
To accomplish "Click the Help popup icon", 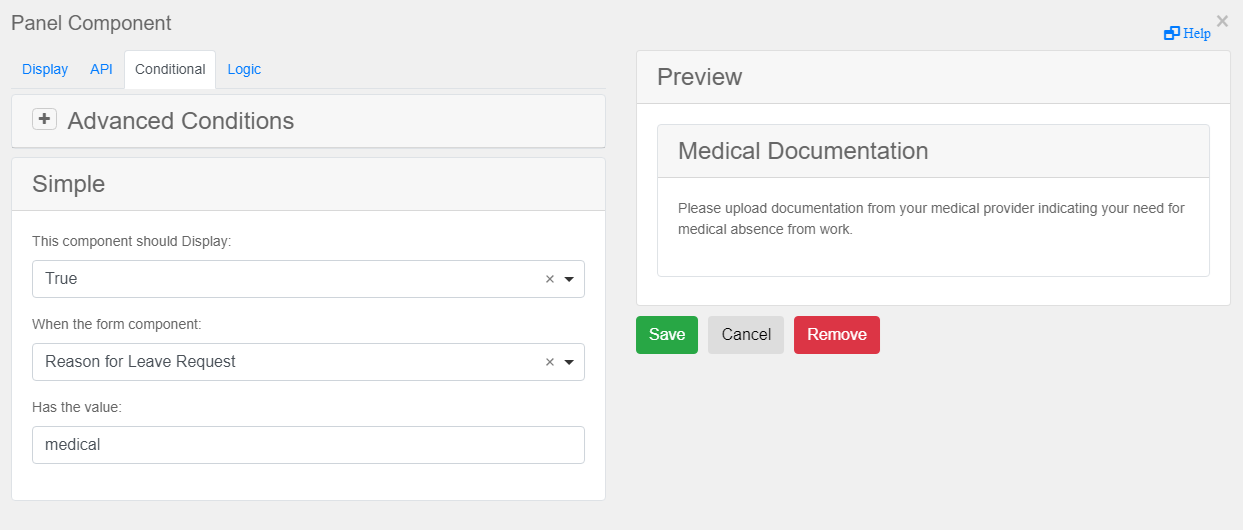I will pos(1171,34).
